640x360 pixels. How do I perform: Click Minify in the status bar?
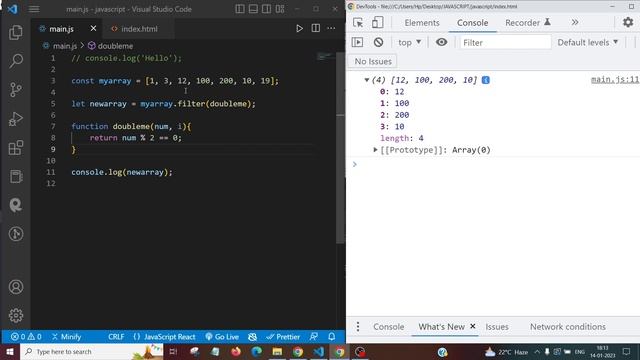67,337
